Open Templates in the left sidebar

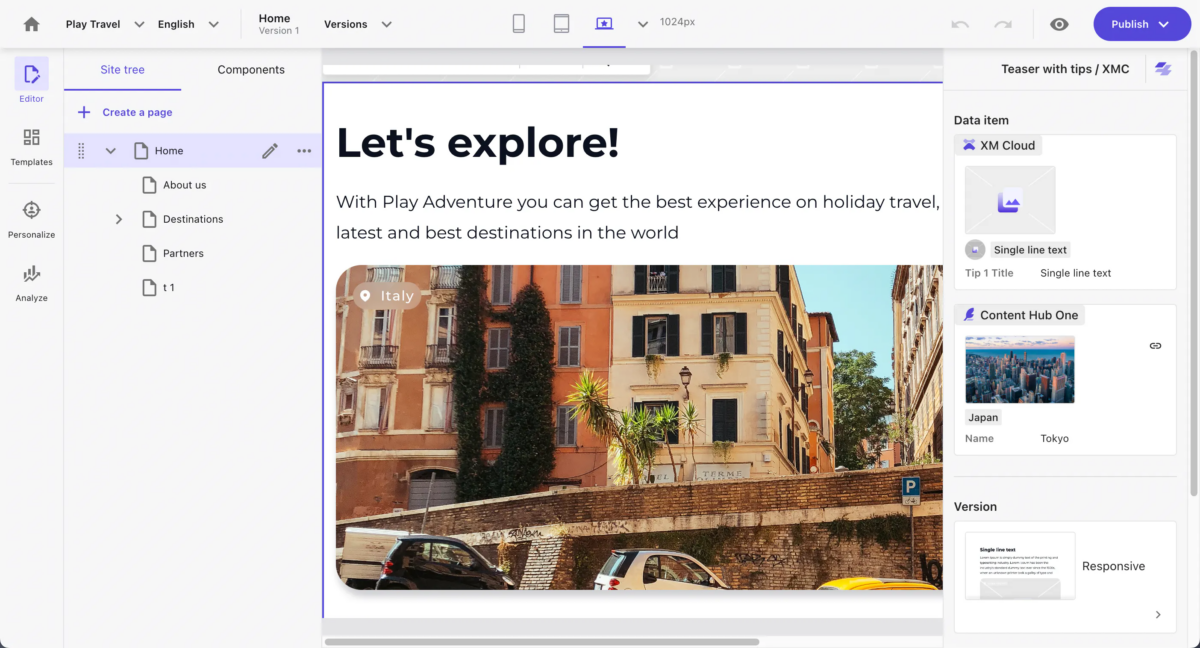(x=31, y=146)
